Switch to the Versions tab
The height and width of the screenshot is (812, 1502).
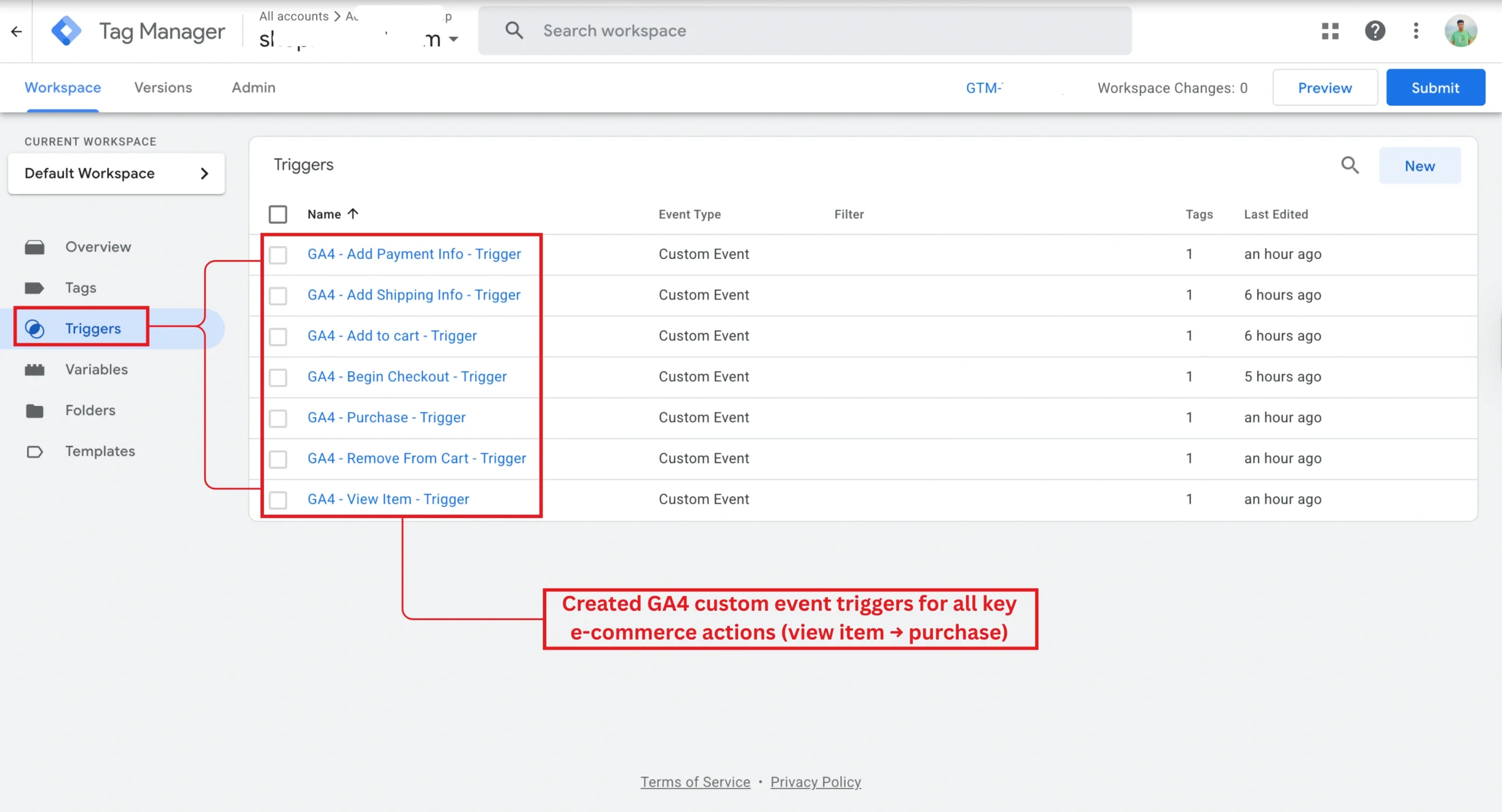[x=163, y=87]
